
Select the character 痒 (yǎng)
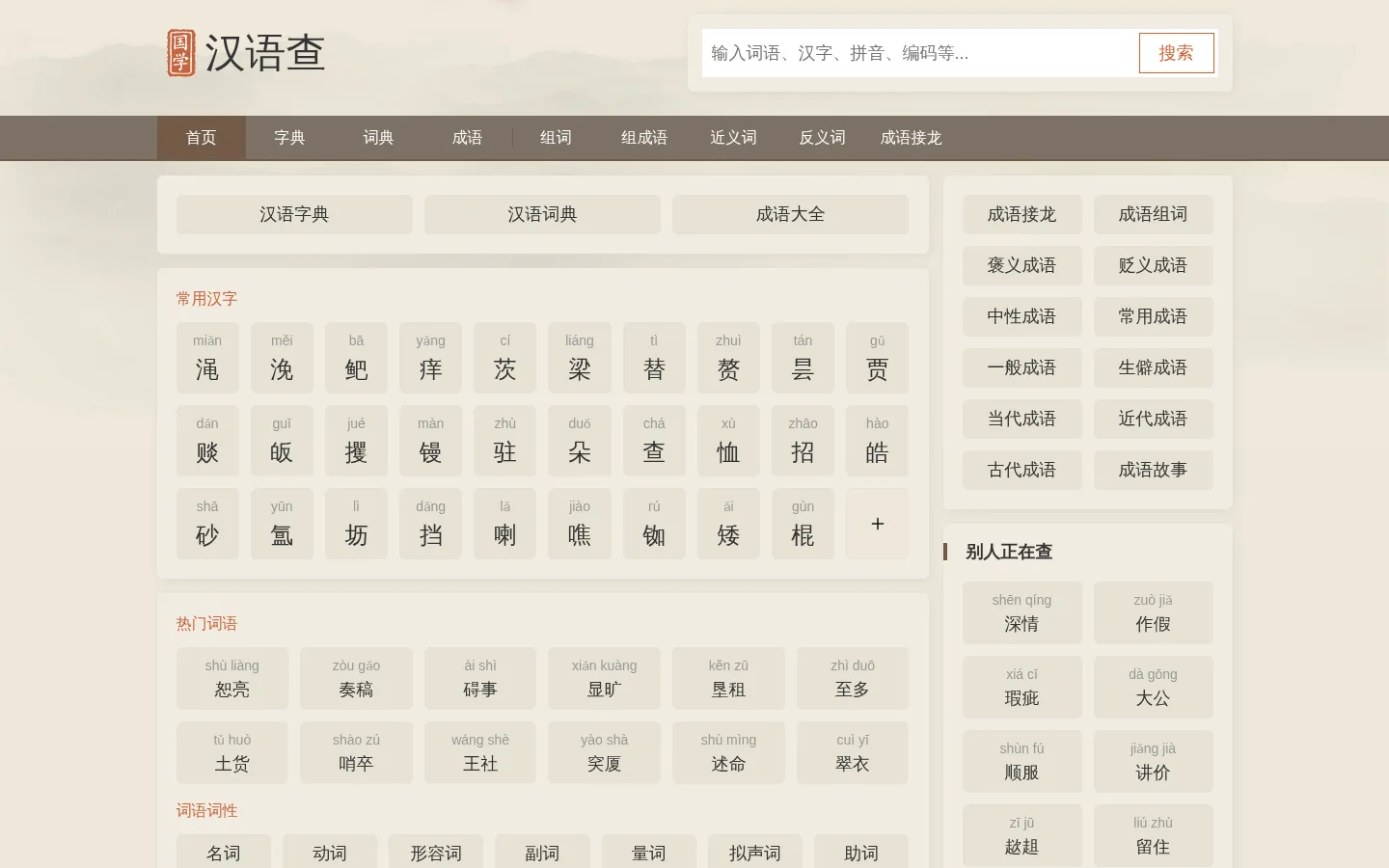tap(430, 358)
